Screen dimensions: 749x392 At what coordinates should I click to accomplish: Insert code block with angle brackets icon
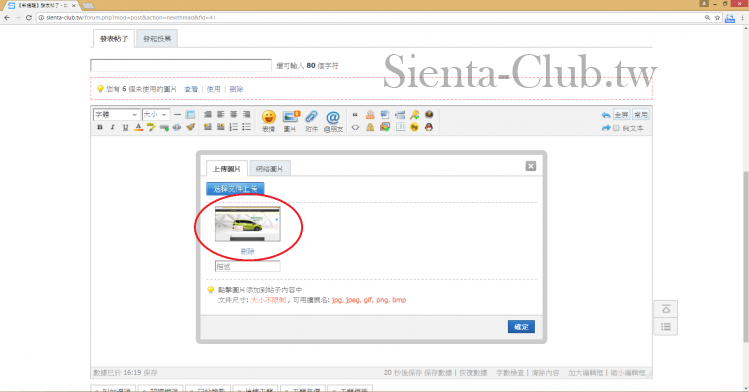click(x=355, y=127)
